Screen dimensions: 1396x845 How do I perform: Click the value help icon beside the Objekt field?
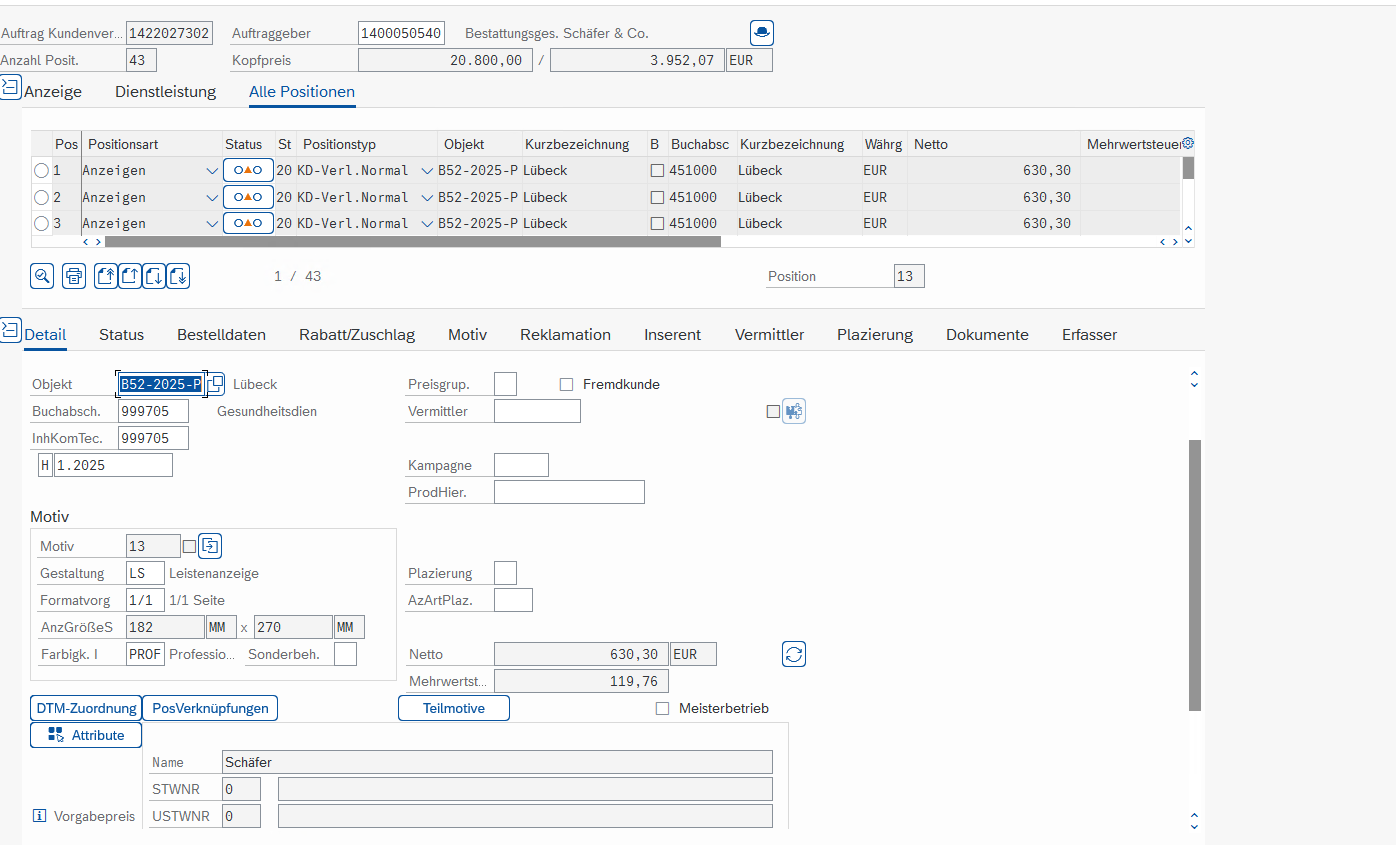(x=215, y=384)
